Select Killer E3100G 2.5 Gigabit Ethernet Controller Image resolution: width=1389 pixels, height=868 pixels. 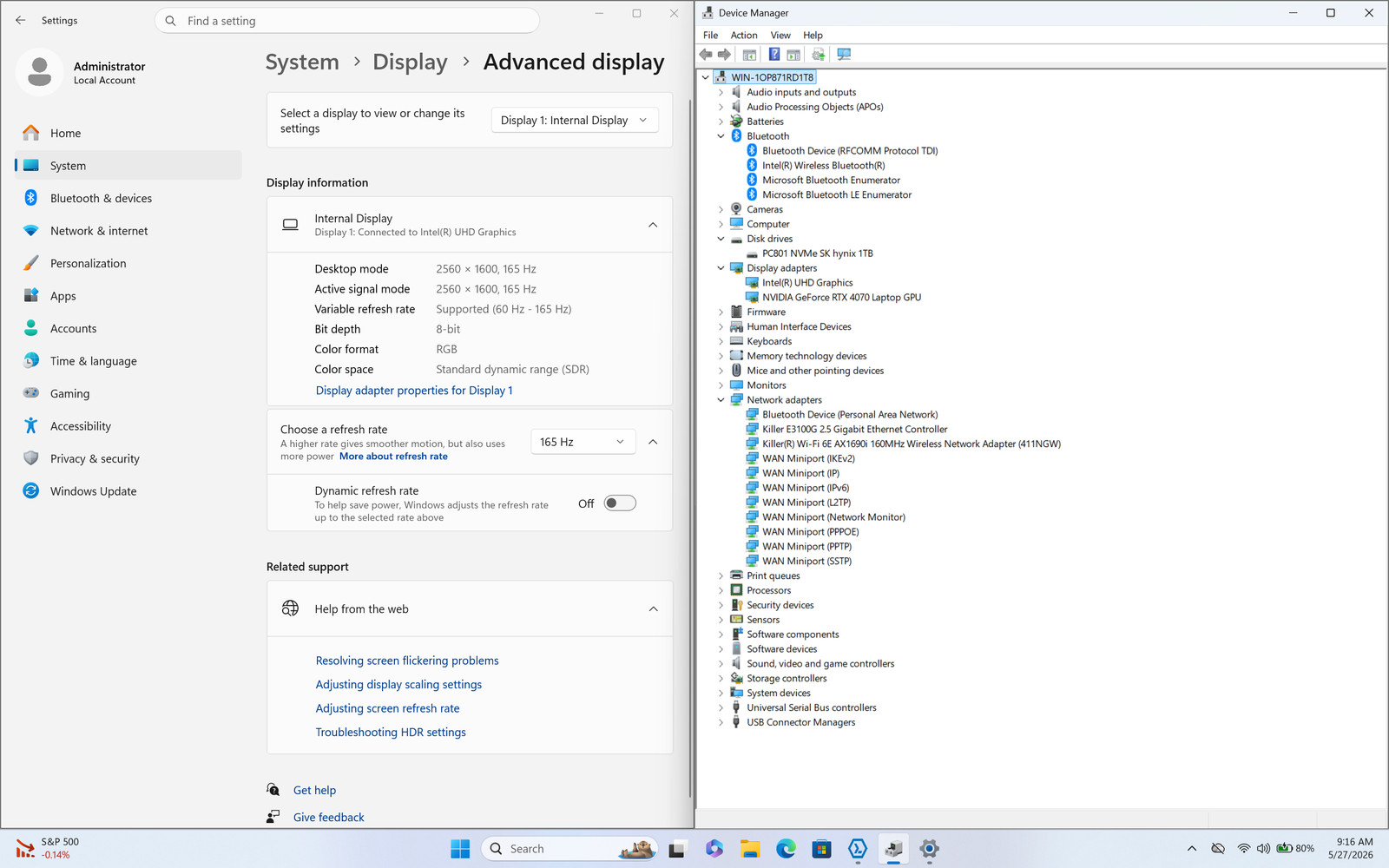[x=854, y=429]
